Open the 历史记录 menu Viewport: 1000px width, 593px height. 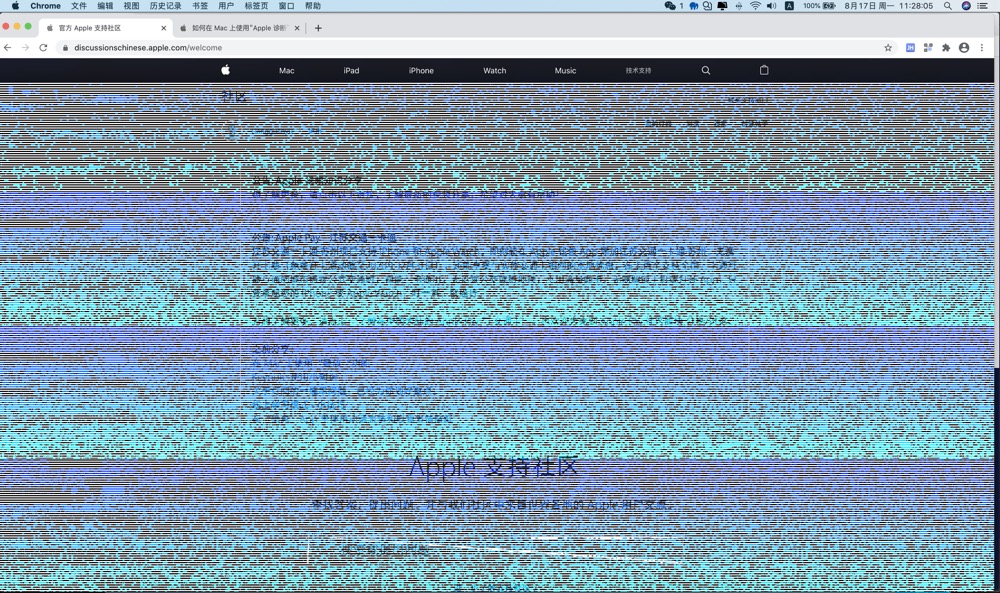coord(166,6)
